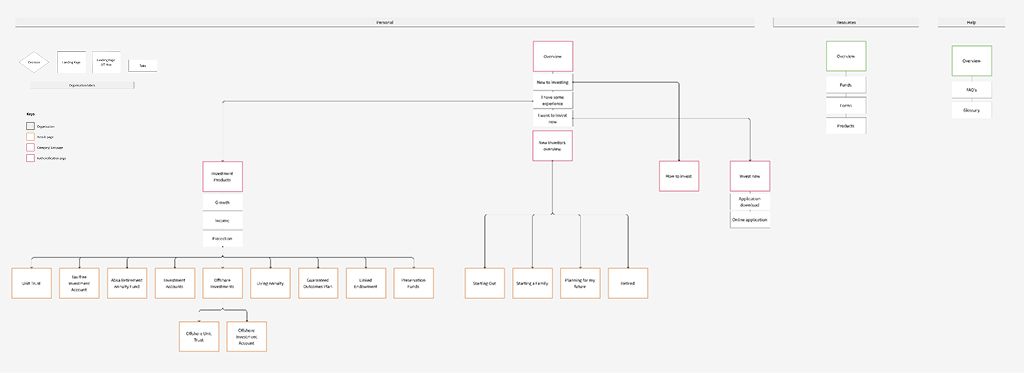Click the orange Details page key swatch
This screenshot has width=1024, height=373.
point(31,137)
